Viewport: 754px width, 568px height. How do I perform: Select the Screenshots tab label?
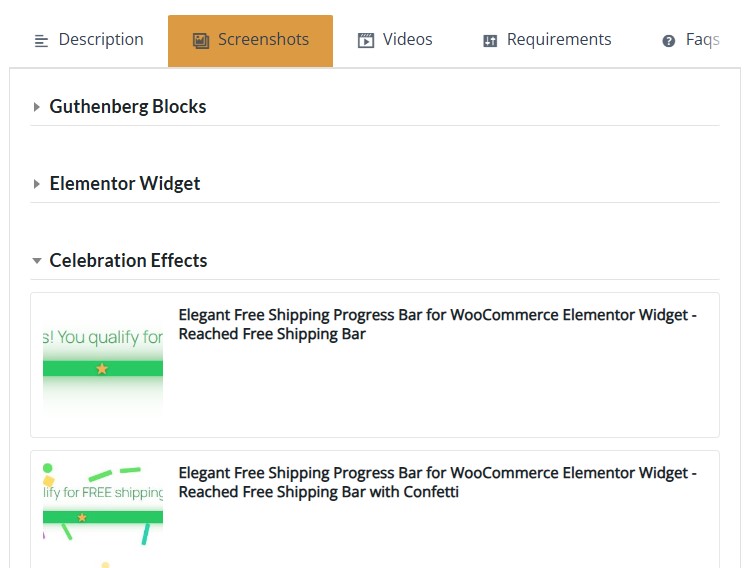(263, 40)
